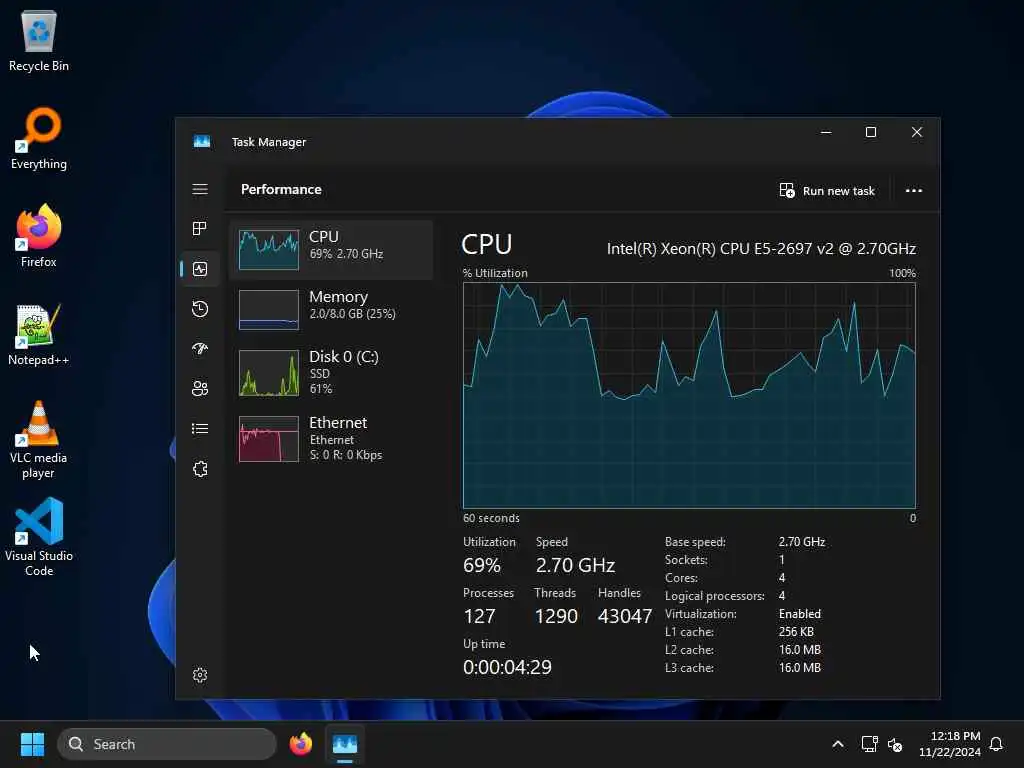Open the Windows Start menu
Screen dimensions: 1024x768
[x=32, y=744]
